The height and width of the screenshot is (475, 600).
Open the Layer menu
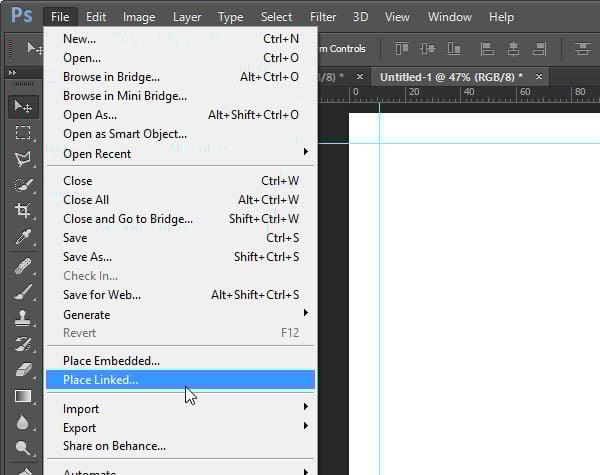click(187, 17)
